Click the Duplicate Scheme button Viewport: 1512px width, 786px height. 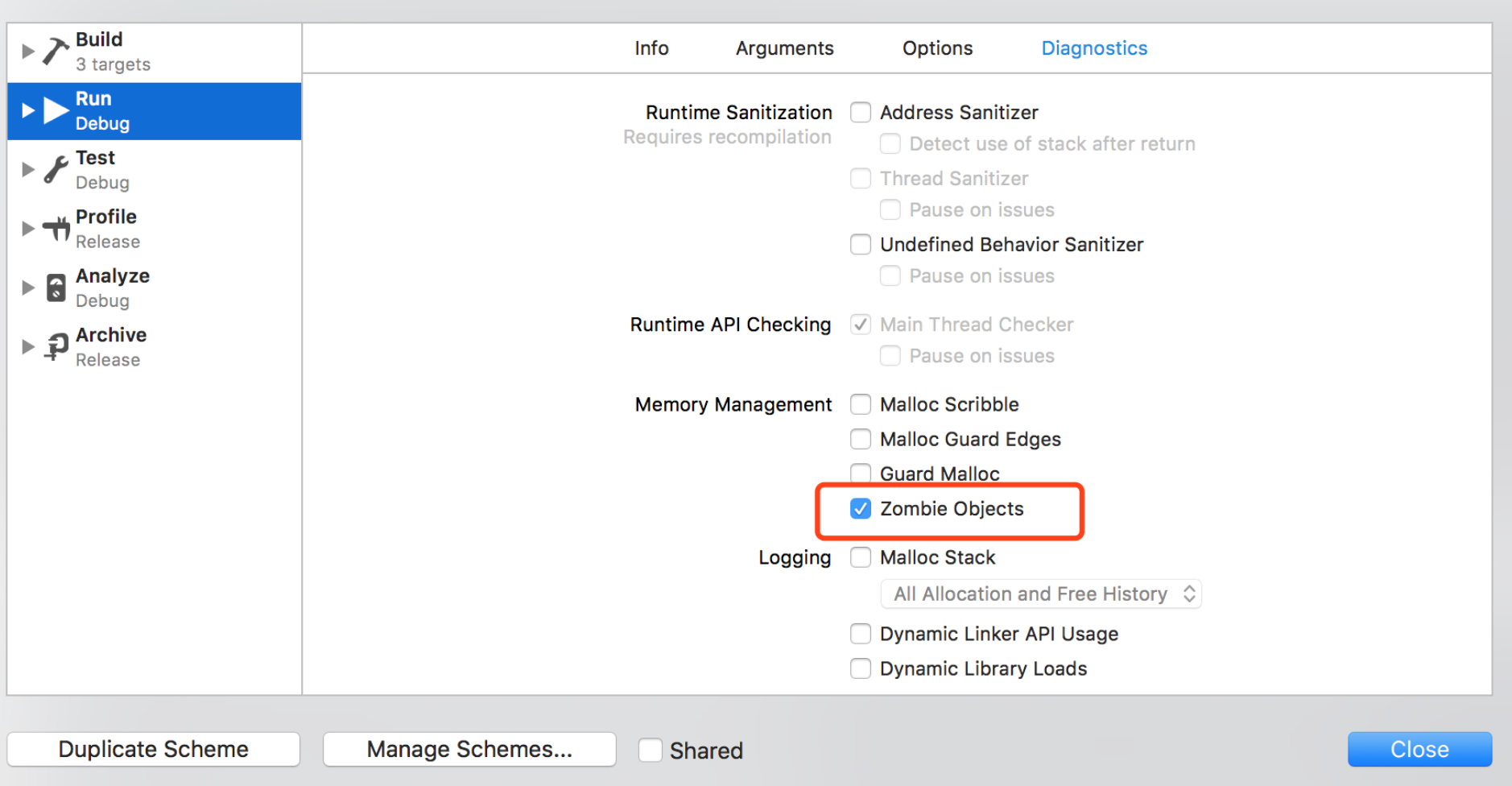(x=153, y=749)
